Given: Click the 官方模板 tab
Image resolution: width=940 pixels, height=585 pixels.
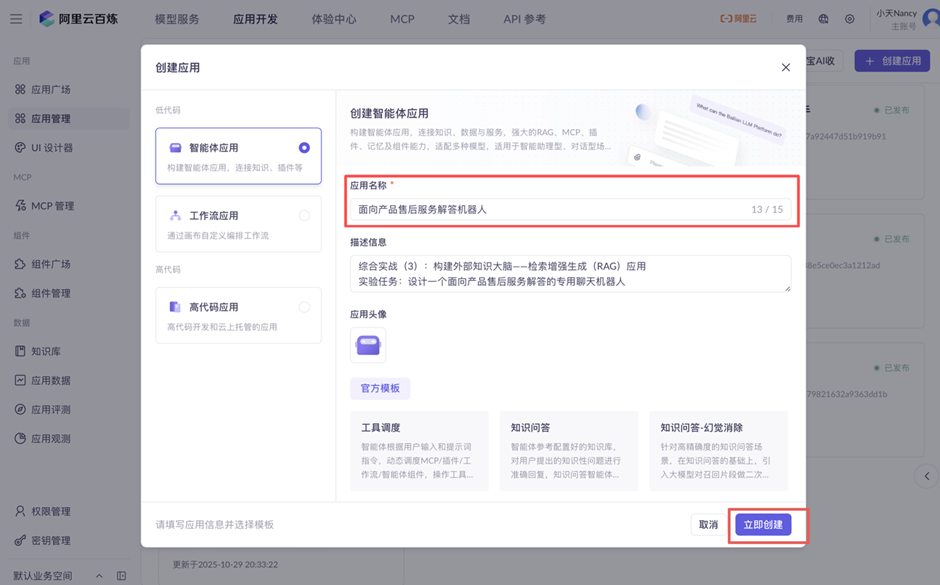Looking at the screenshot, I should click(x=380, y=388).
